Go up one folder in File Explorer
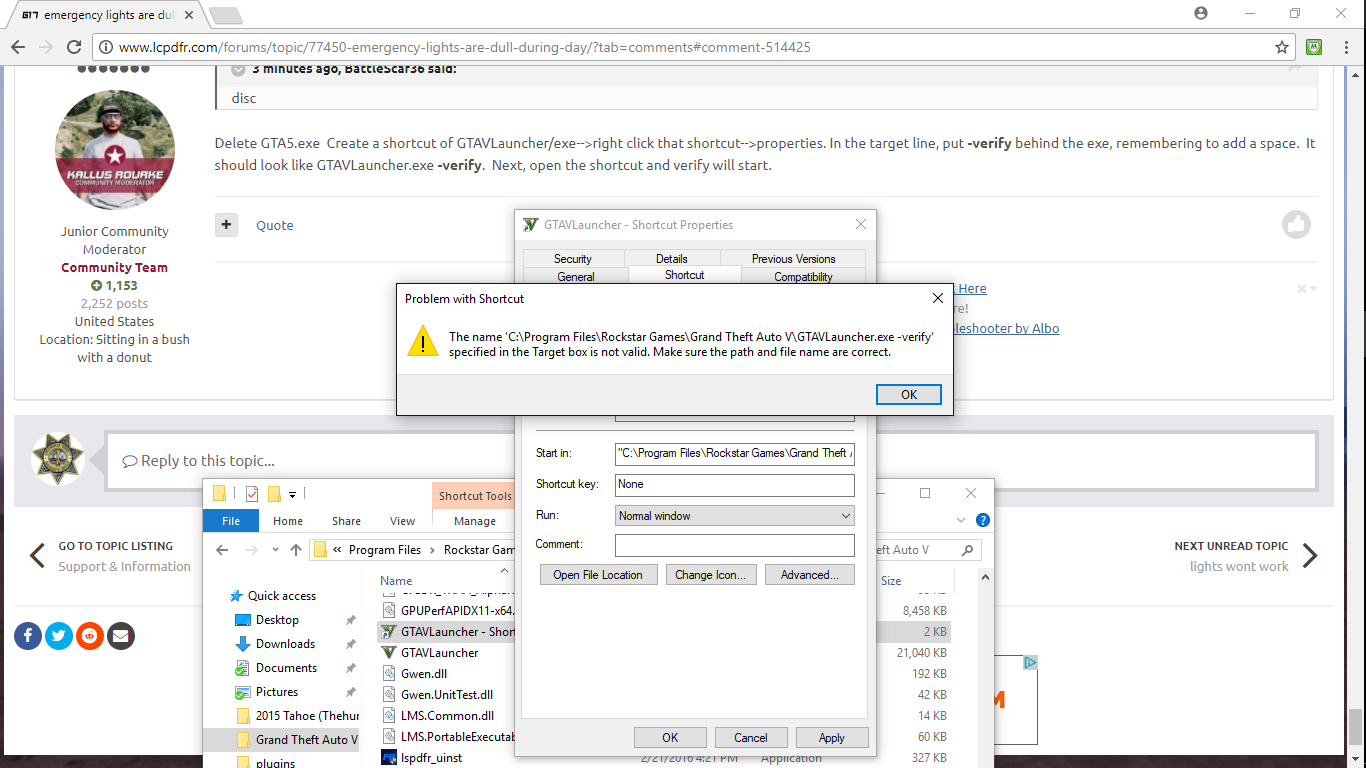The width and height of the screenshot is (1366, 768). pyautogui.click(x=296, y=550)
